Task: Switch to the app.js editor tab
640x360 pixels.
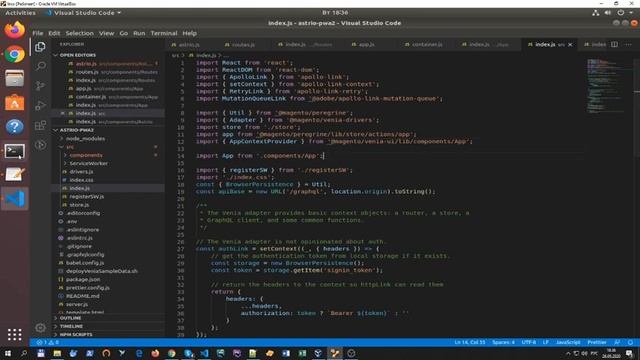Action: pyautogui.click(x=366, y=44)
